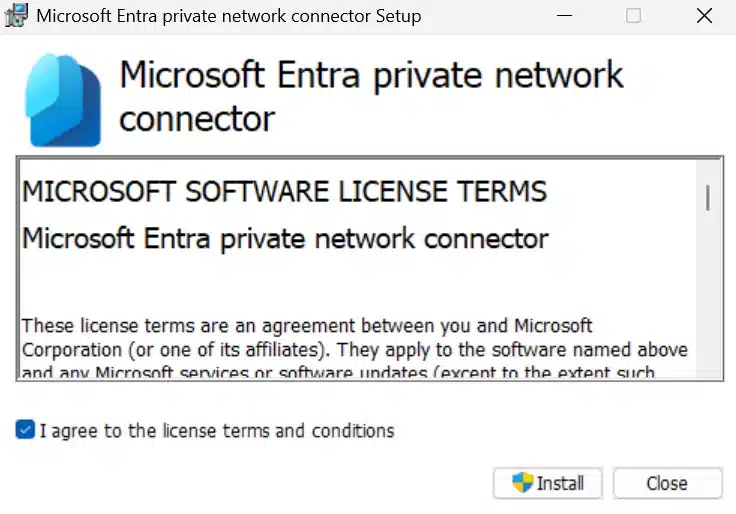Click the product name subheading in the license box

tap(285, 239)
